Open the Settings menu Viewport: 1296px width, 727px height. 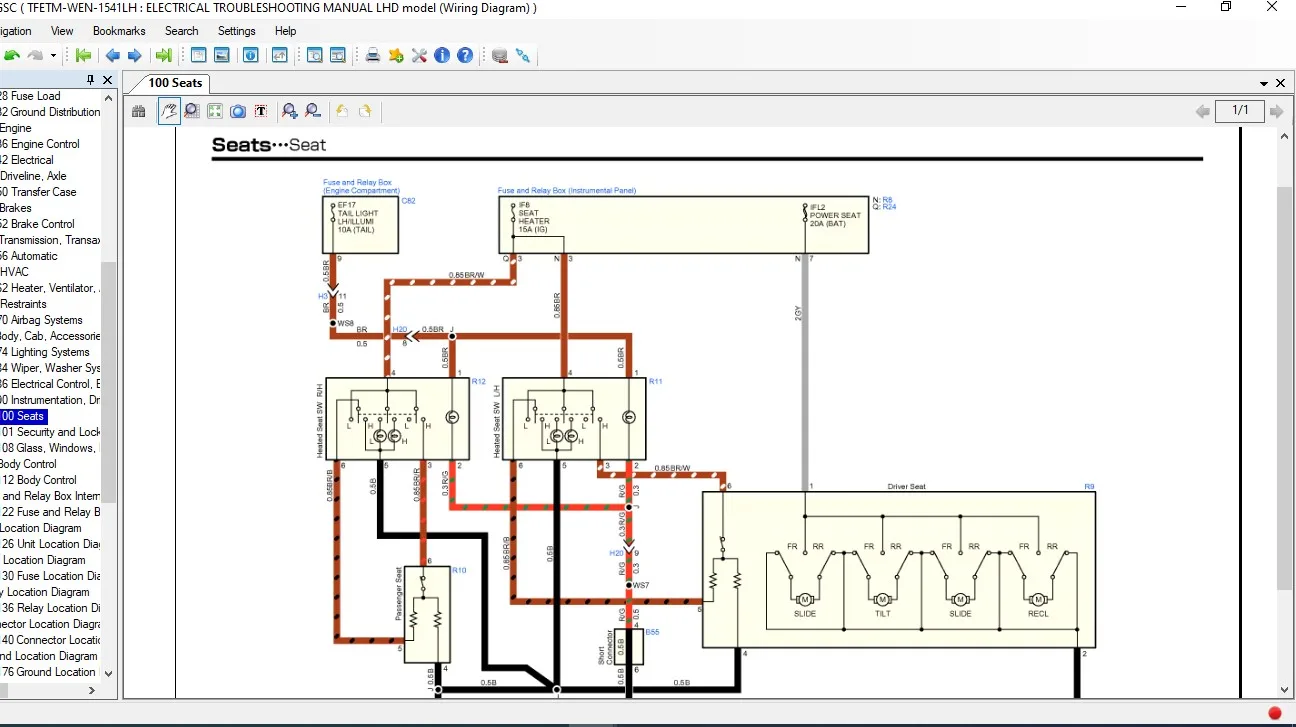(x=237, y=31)
